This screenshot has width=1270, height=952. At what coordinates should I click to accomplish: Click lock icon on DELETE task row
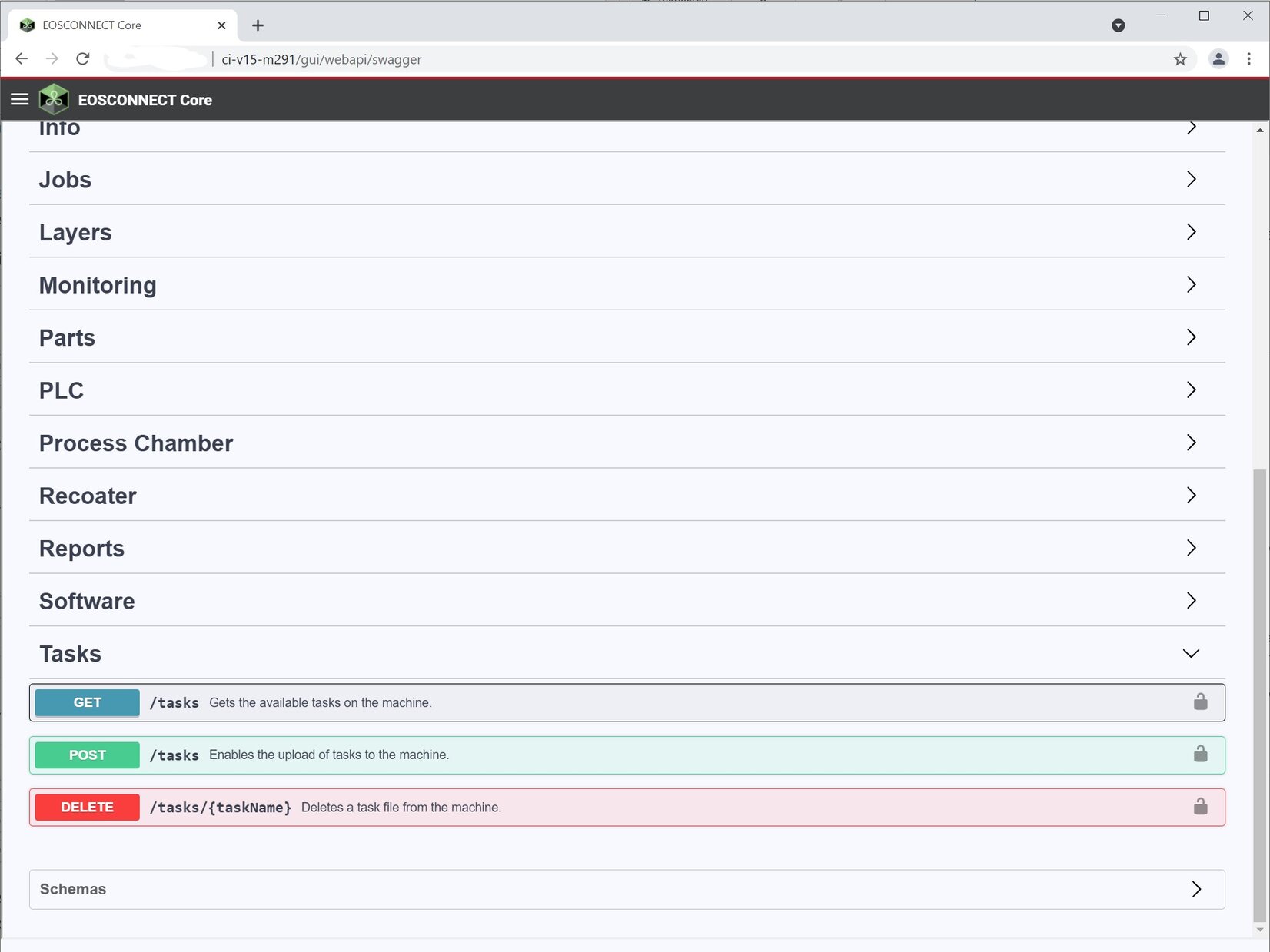[x=1200, y=806]
